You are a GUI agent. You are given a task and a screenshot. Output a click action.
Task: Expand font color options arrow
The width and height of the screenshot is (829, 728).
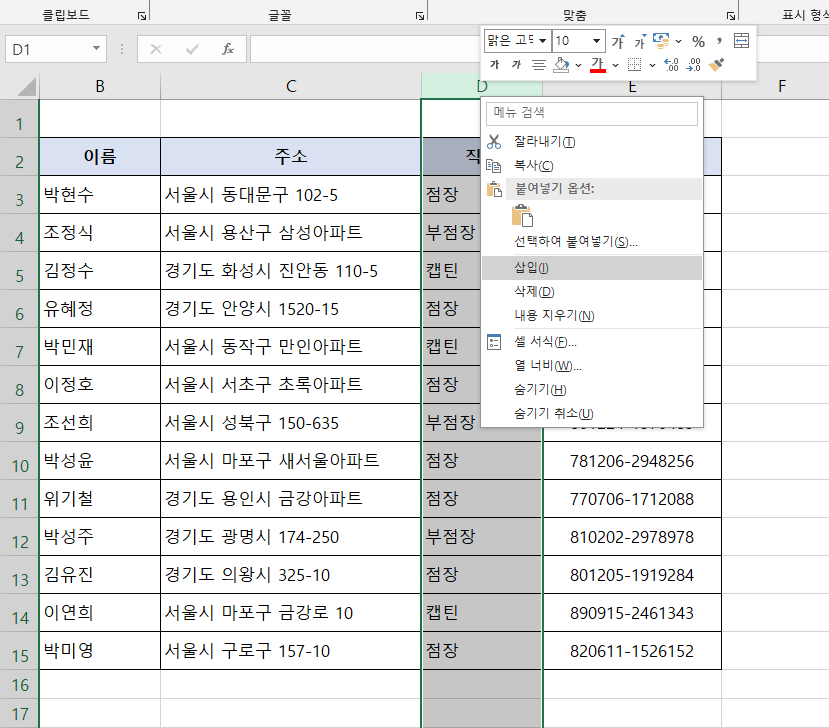pos(615,66)
